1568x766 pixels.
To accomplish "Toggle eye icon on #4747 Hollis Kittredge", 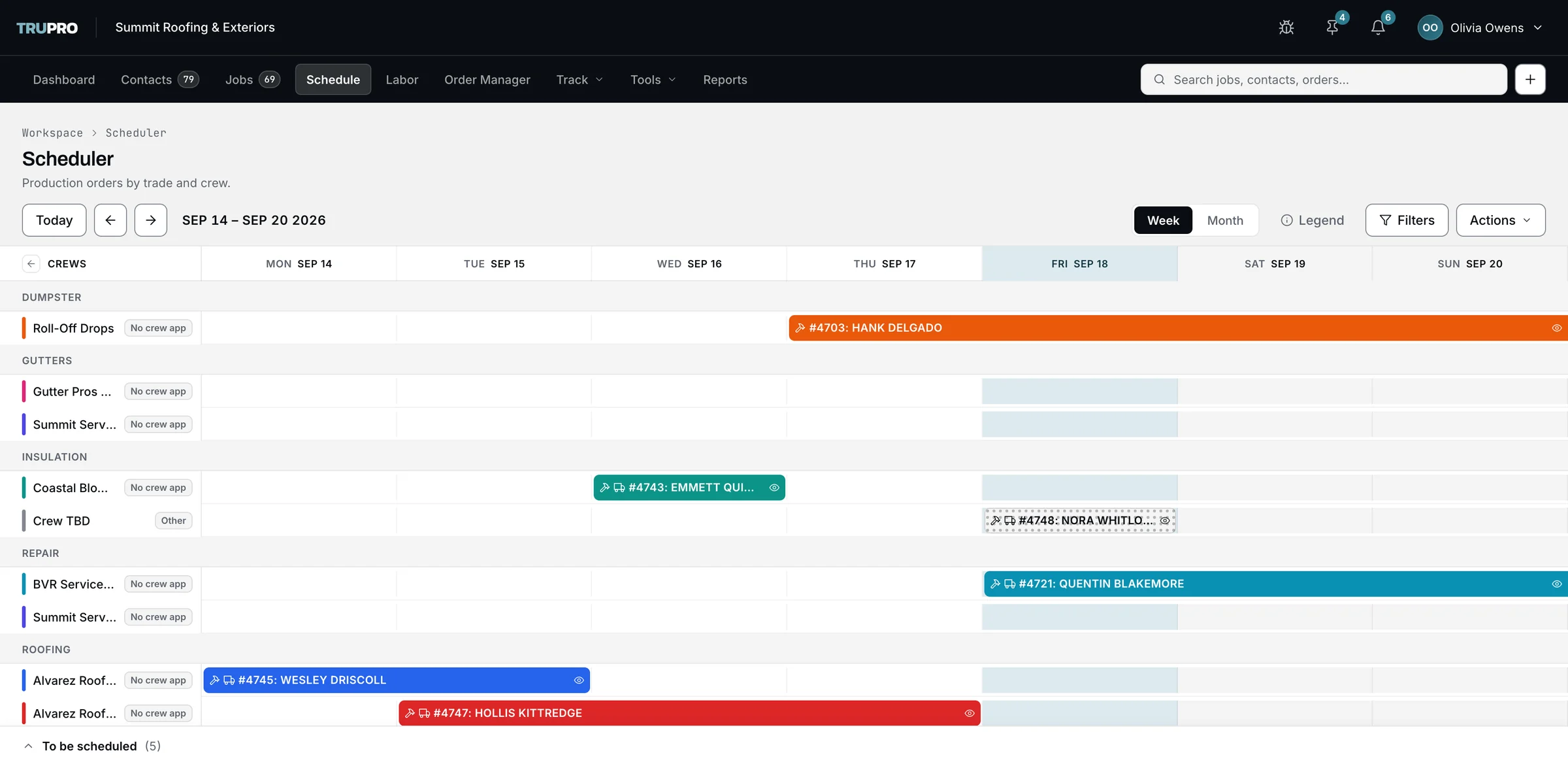I will coord(970,713).
